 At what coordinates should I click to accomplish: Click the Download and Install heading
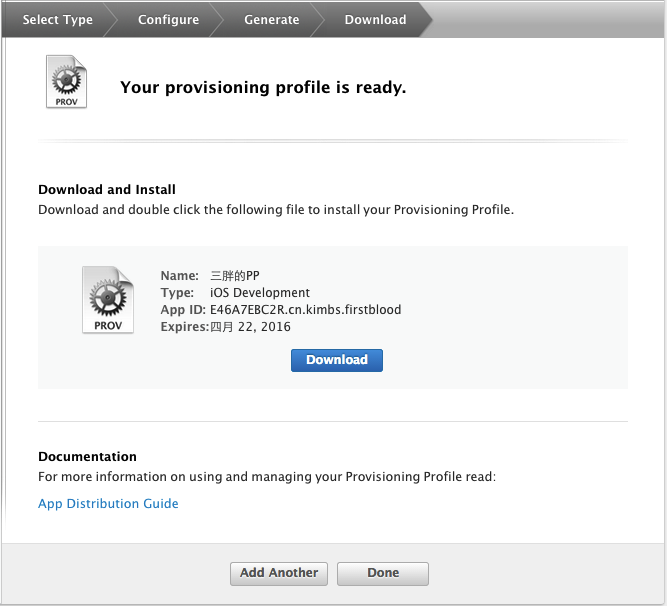[x=107, y=189]
